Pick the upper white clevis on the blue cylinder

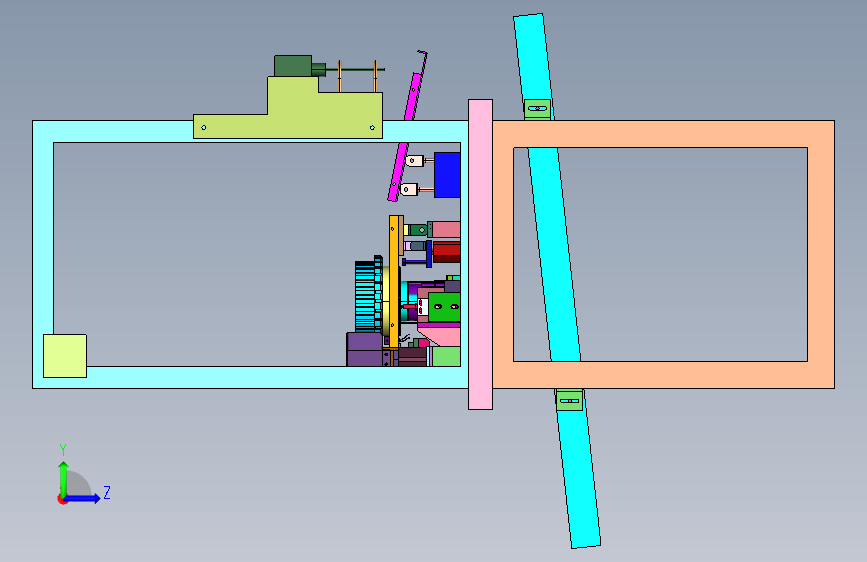click(x=414, y=161)
